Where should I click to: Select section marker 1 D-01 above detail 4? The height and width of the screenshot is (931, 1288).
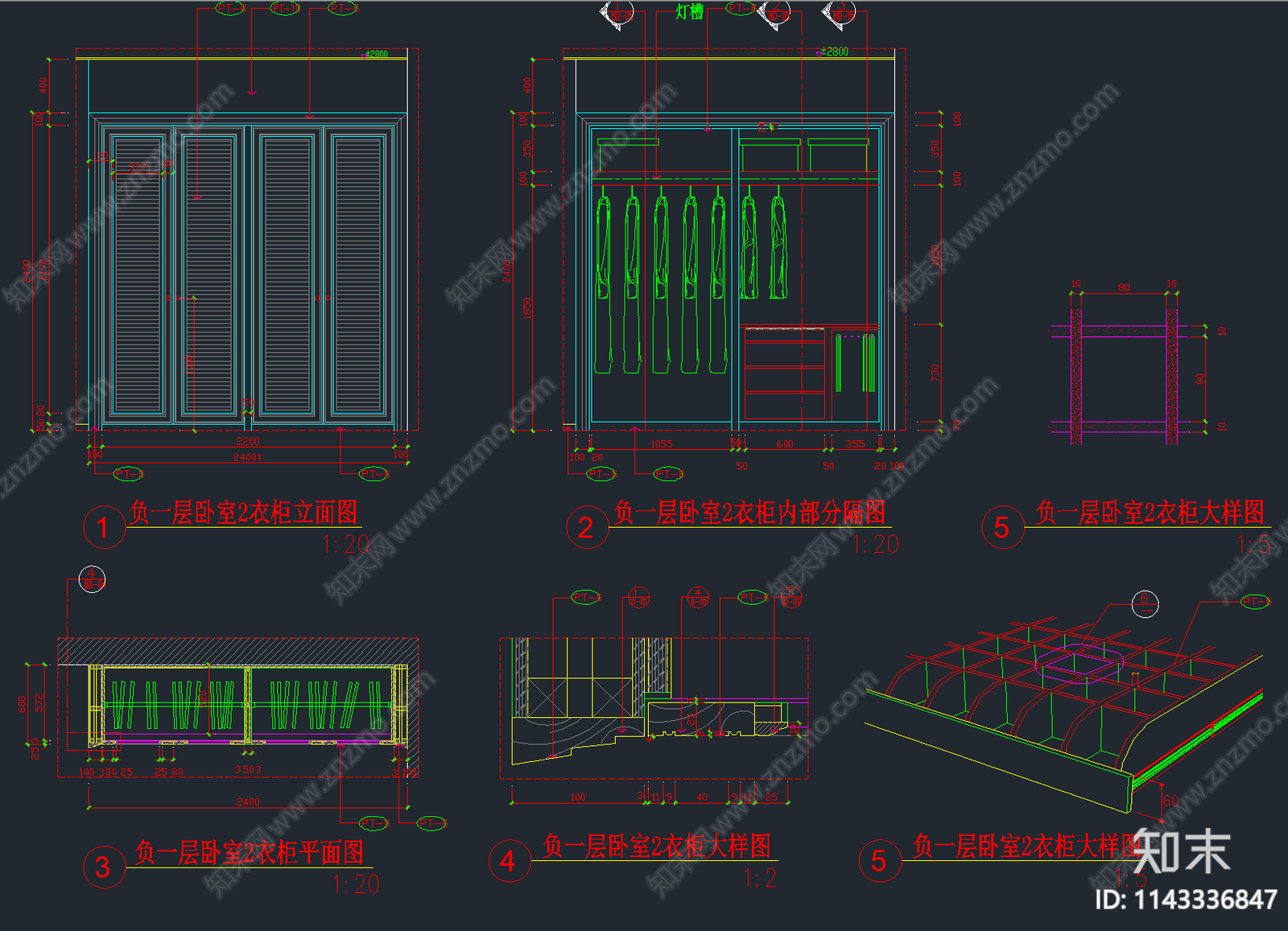click(638, 597)
